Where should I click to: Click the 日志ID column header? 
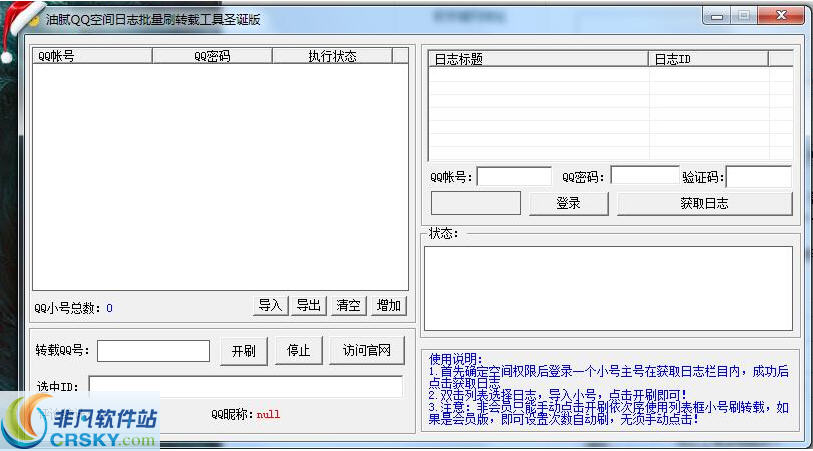pyautogui.click(x=708, y=59)
